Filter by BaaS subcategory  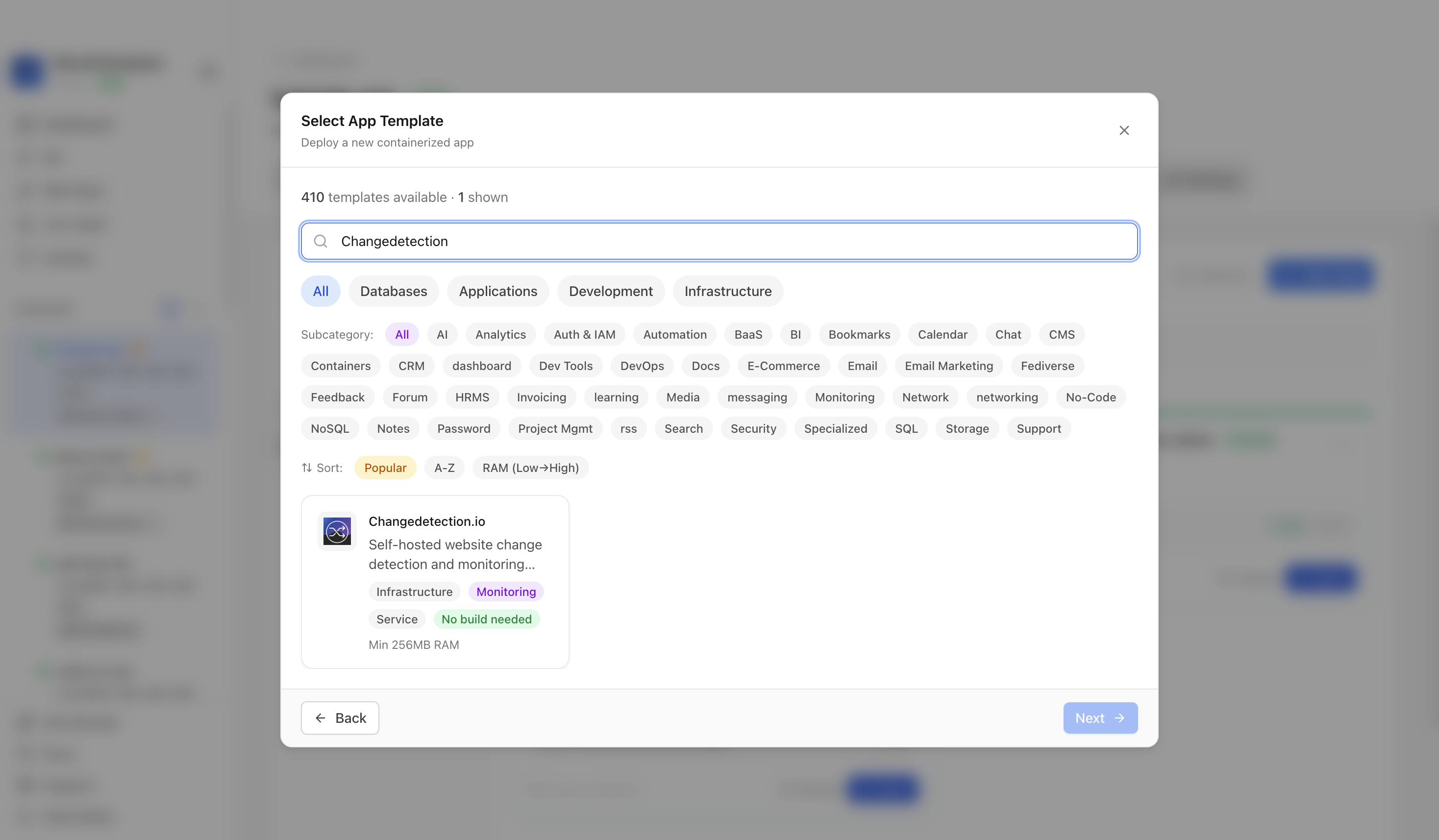click(748, 334)
